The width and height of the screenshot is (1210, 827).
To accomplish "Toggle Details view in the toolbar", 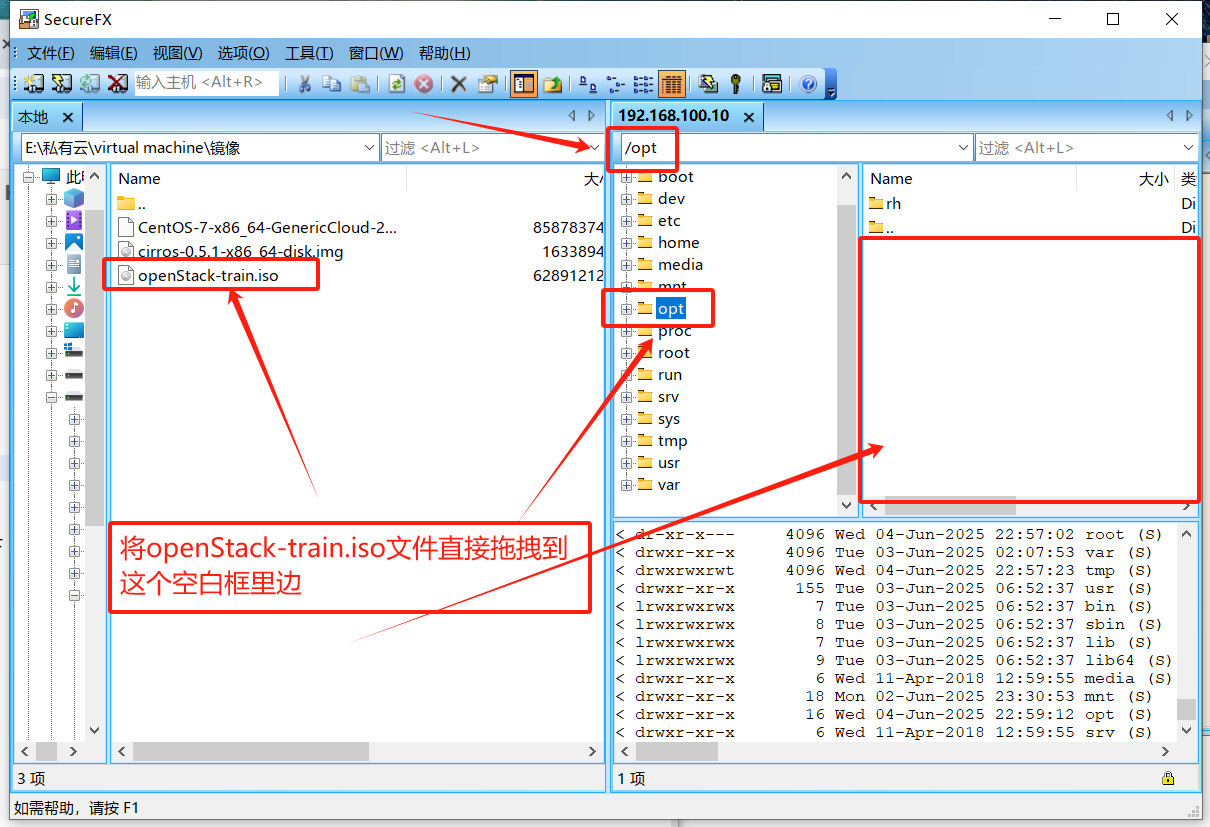I will (x=671, y=84).
